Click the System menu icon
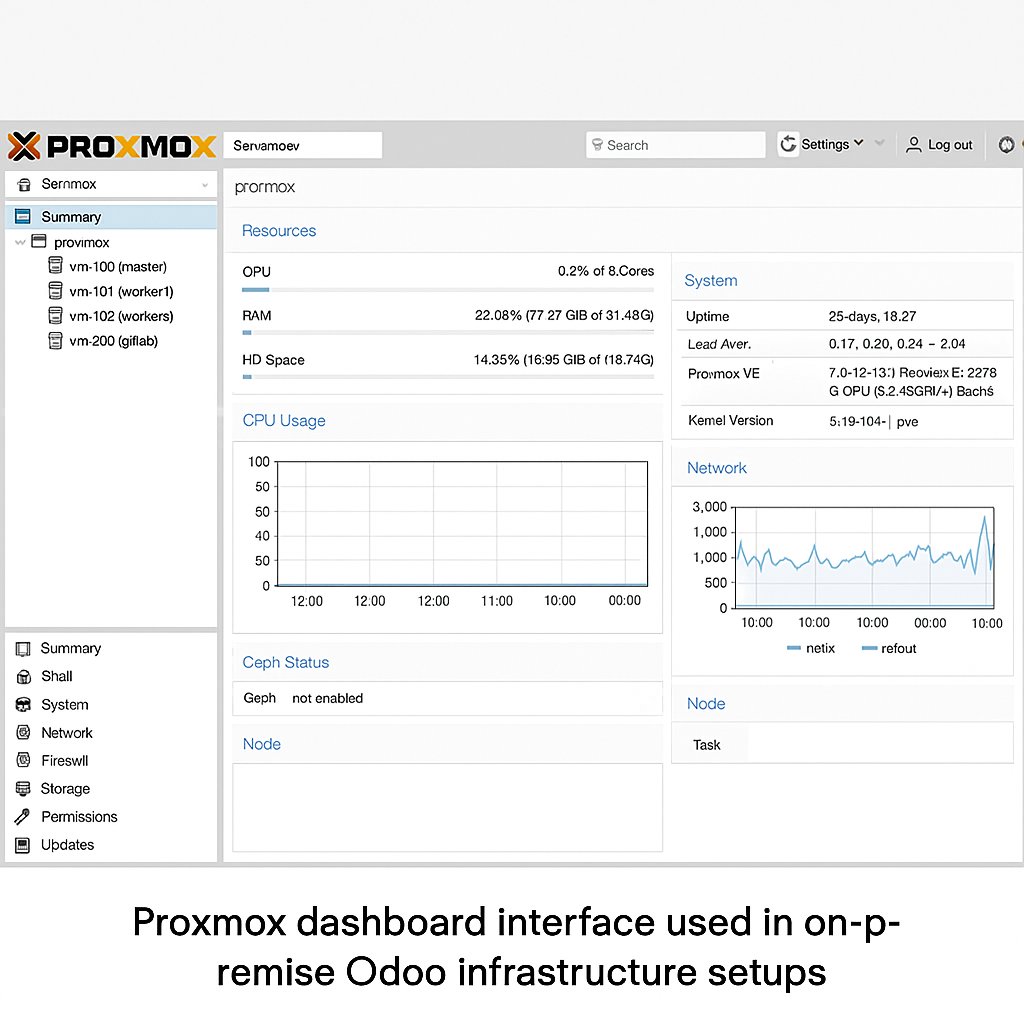Image resolution: width=1024 pixels, height=1024 pixels. [x=23, y=705]
